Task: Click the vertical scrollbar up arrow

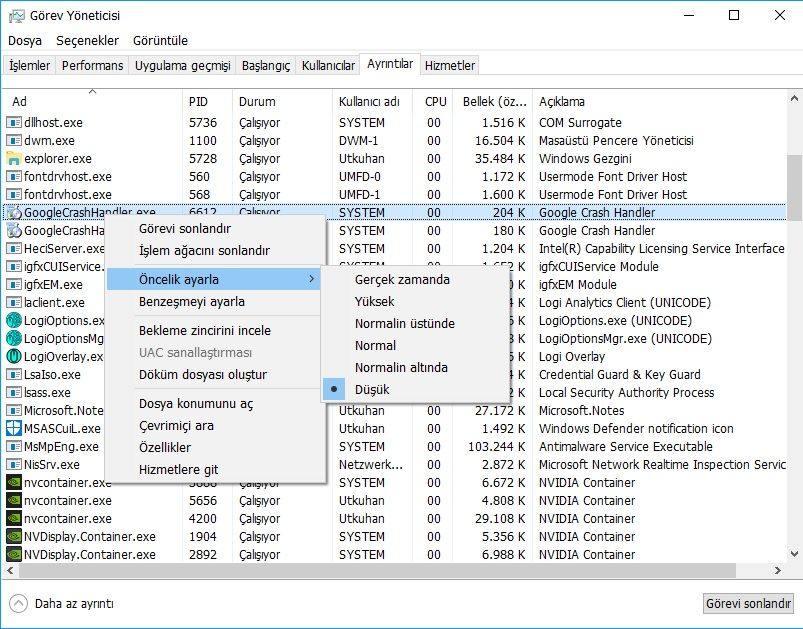Action: click(x=794, y=98)
